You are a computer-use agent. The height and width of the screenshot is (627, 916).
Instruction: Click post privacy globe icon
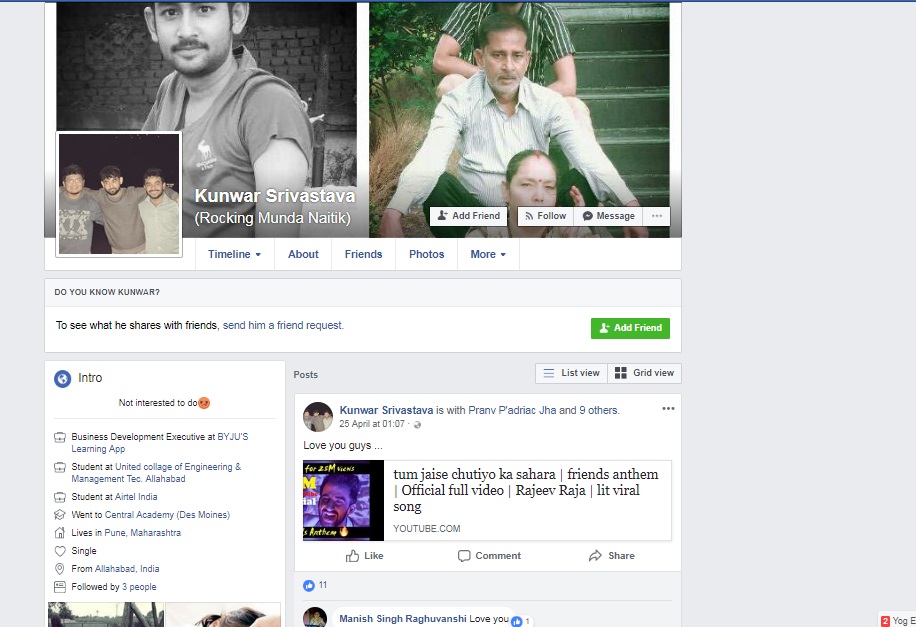(x=417, y=425)
